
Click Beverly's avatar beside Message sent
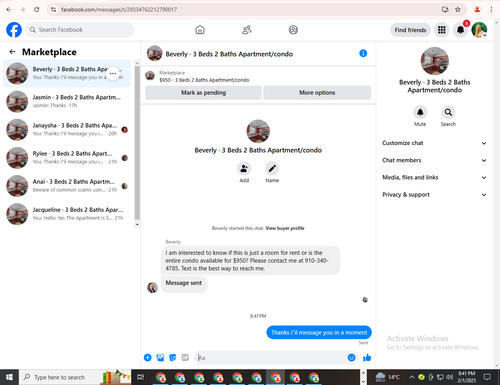pyautogui.click(x=152, y=287)
